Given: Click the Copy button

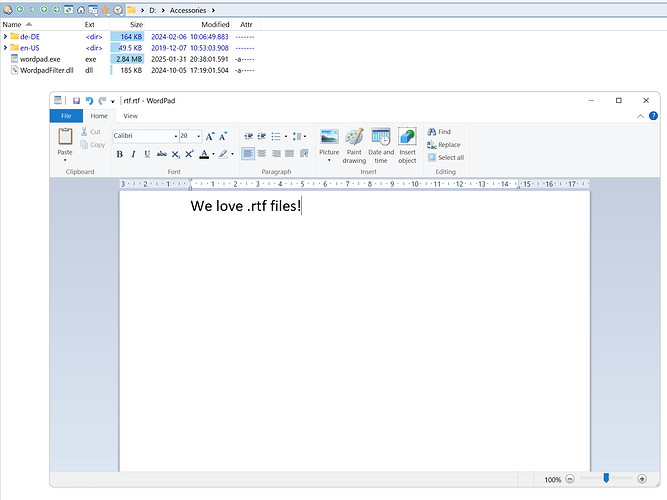Looking at the screenshot, I should pos(92,145).
